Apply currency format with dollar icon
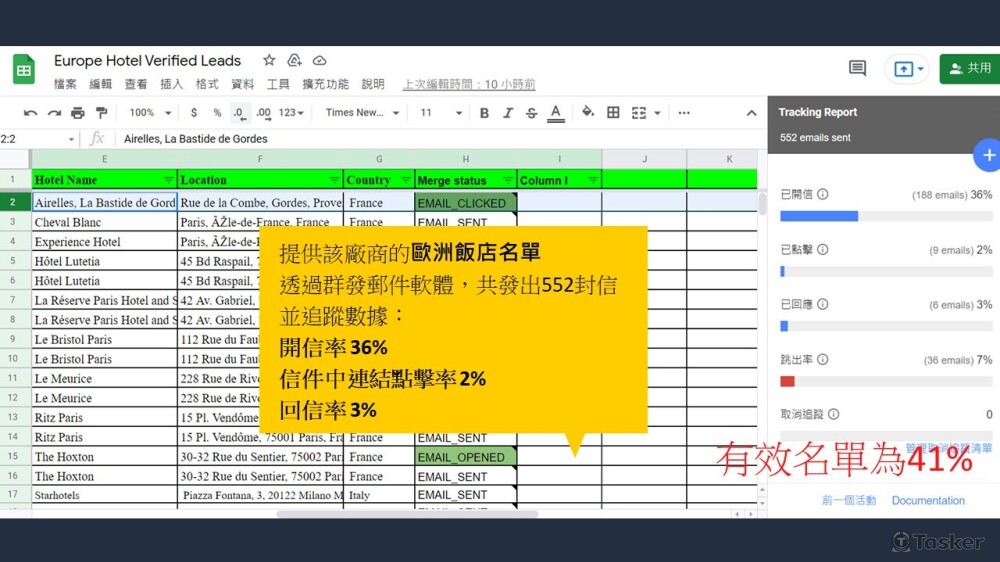The height and width of the screenshot is (562, 1000). coord(194,113)
